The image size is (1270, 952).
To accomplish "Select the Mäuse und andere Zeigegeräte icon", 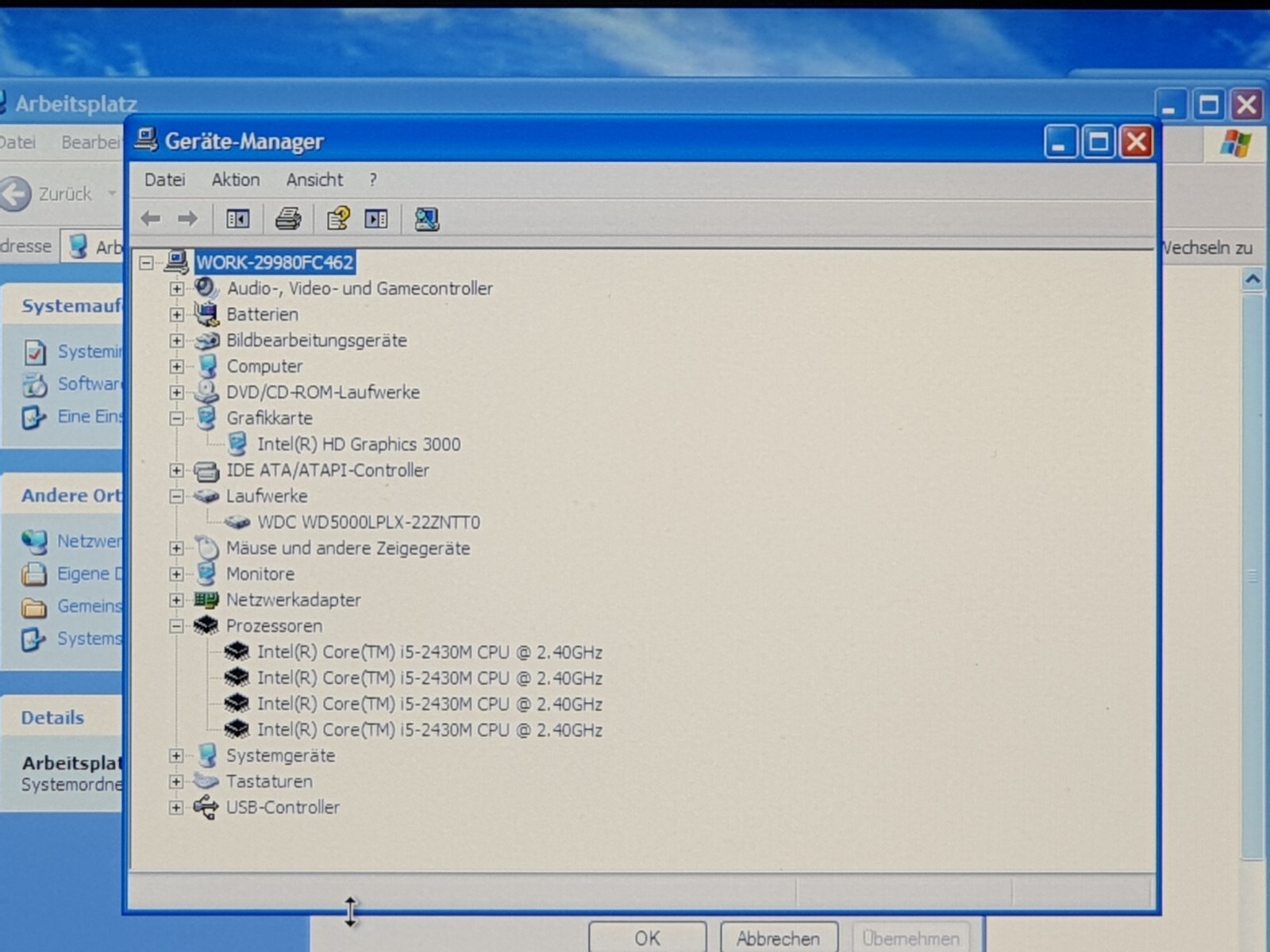I will pyautogui.click(x=206, y=547).
